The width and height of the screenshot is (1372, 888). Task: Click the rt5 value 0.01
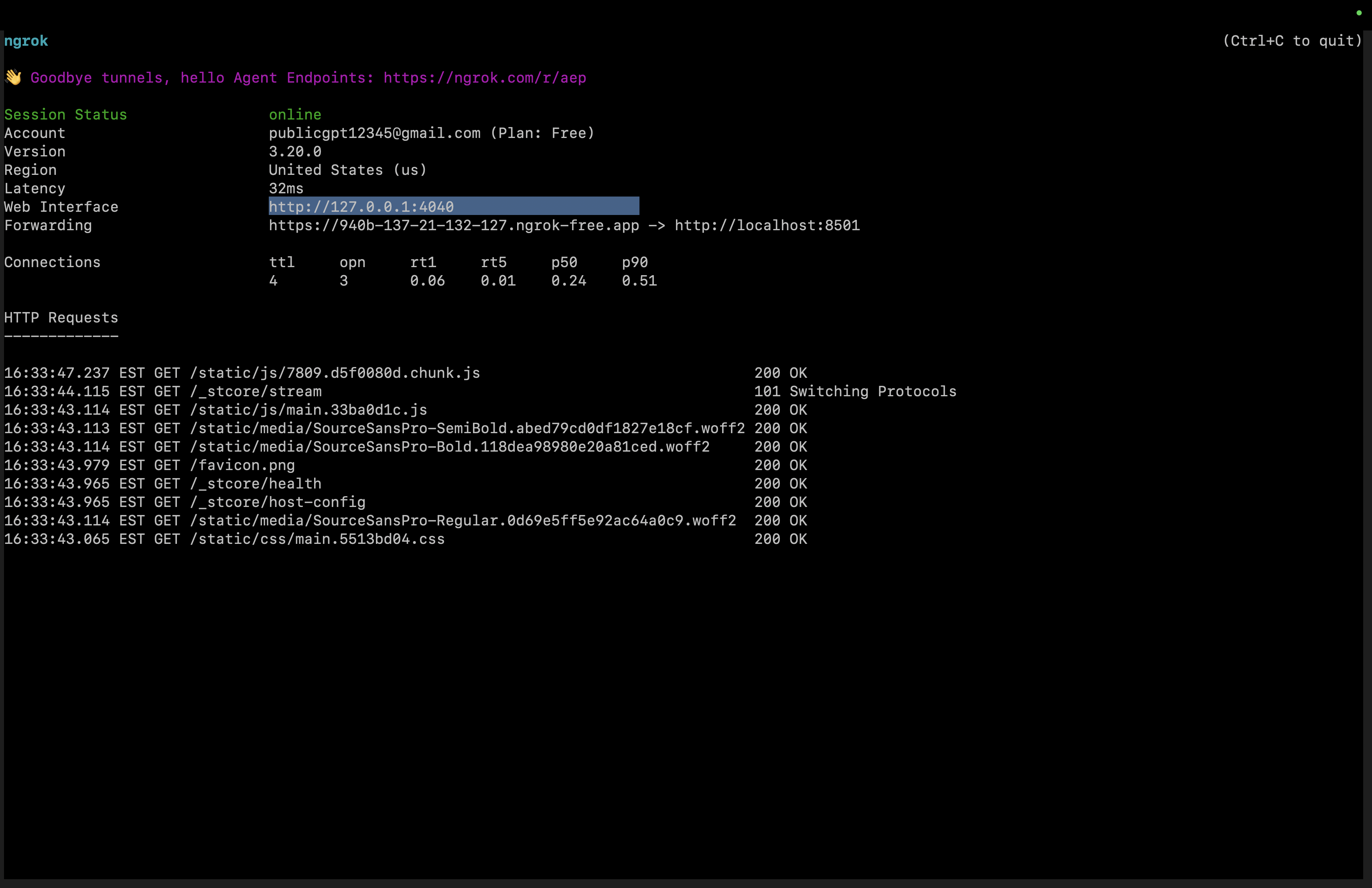[498, 281]
